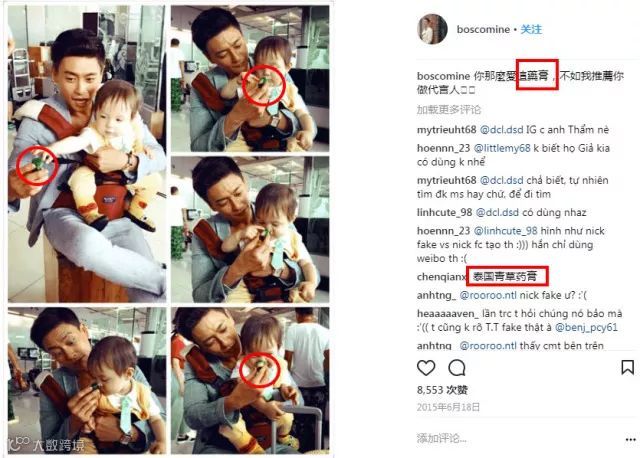
Task: Open the @linhcute_98 mention
Action: coord(505,231)
